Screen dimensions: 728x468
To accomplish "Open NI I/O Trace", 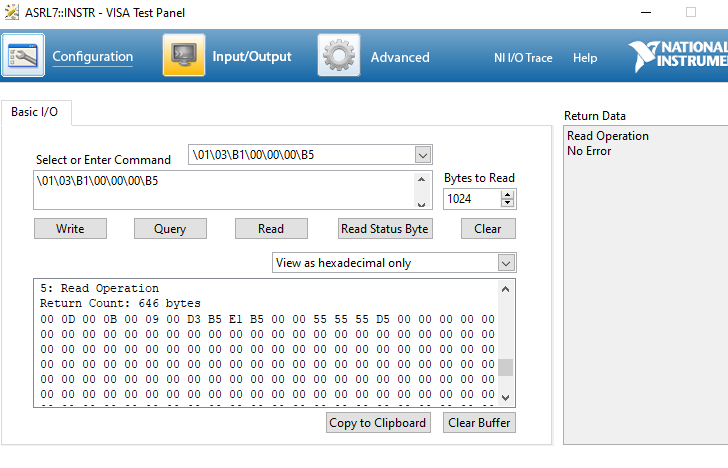I will tap(523, 58).
